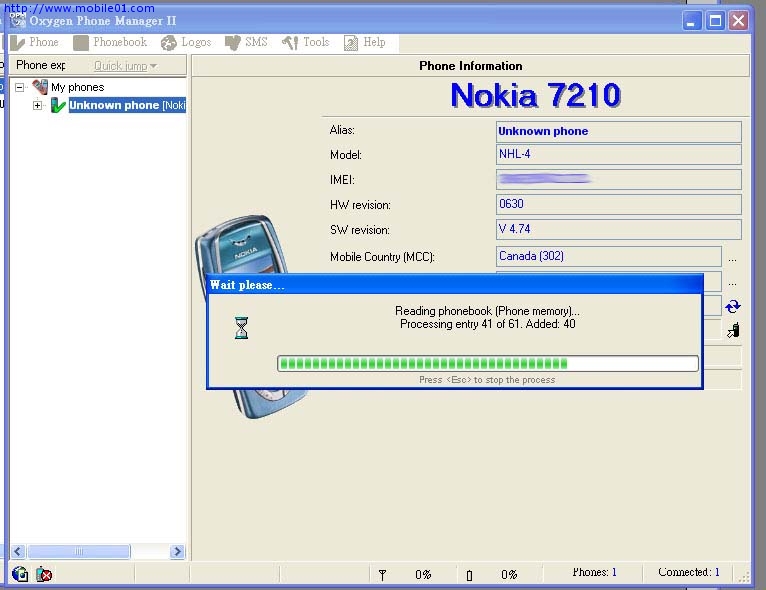This screenshot has width=766, height=590.
Task: Click the tree panel scroll right arrow
Action: [x=177, y=552]
